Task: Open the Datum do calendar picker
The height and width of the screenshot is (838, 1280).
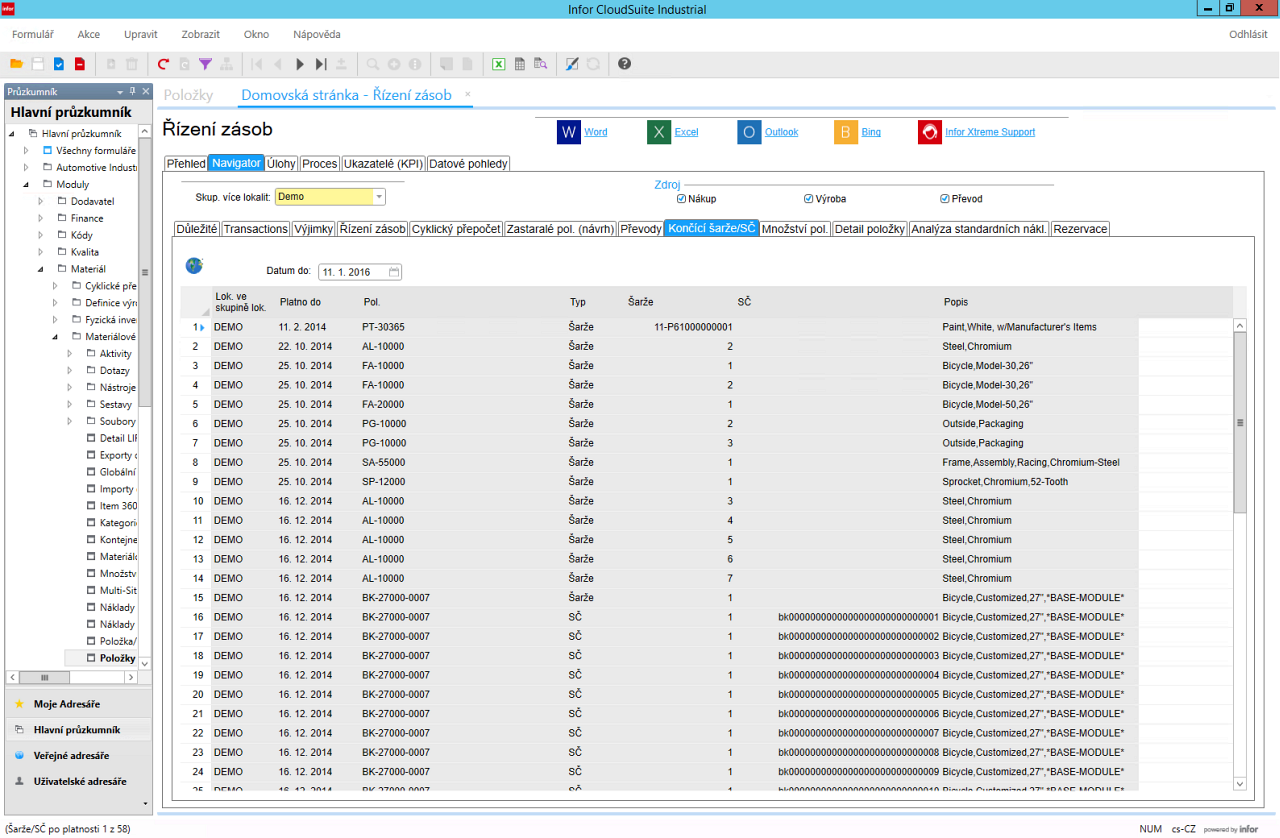Action: [394, 271]
